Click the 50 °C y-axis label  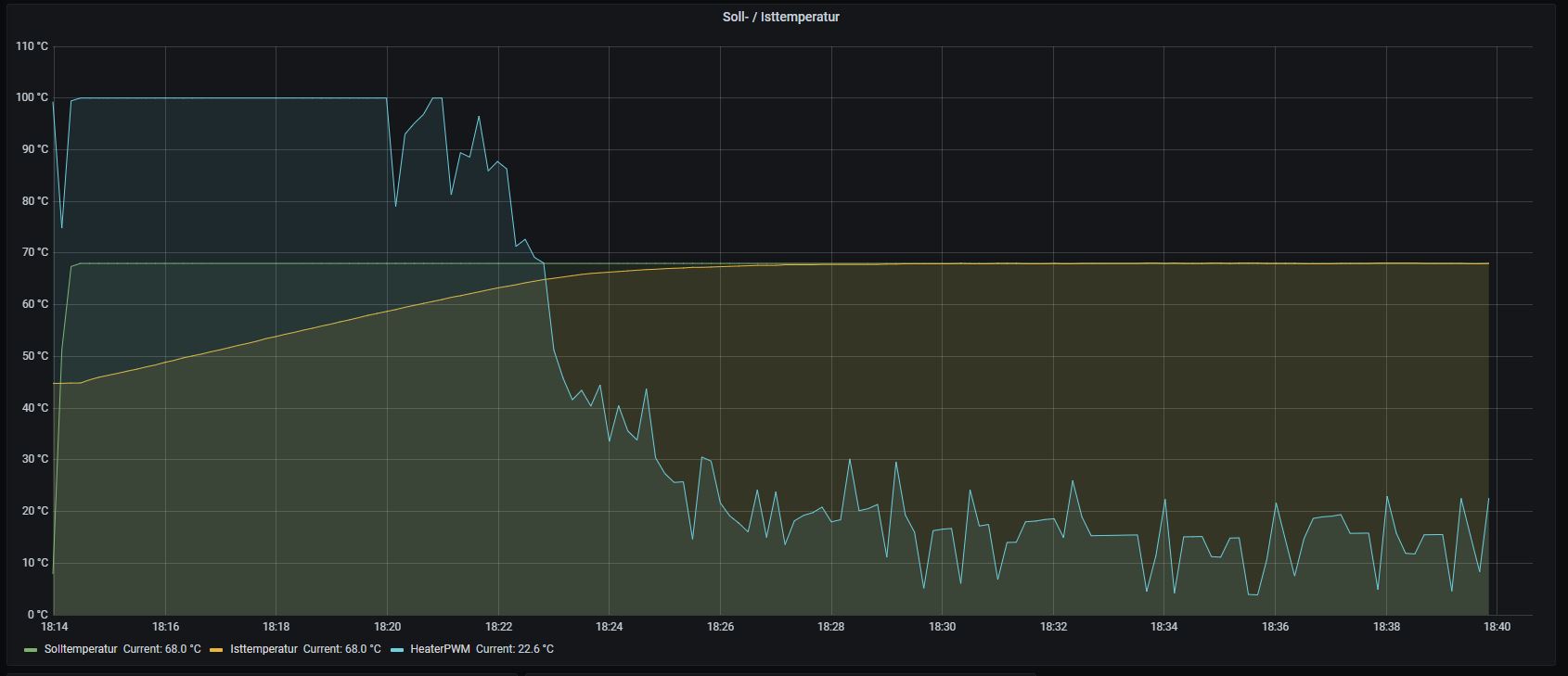pos(34,356)
